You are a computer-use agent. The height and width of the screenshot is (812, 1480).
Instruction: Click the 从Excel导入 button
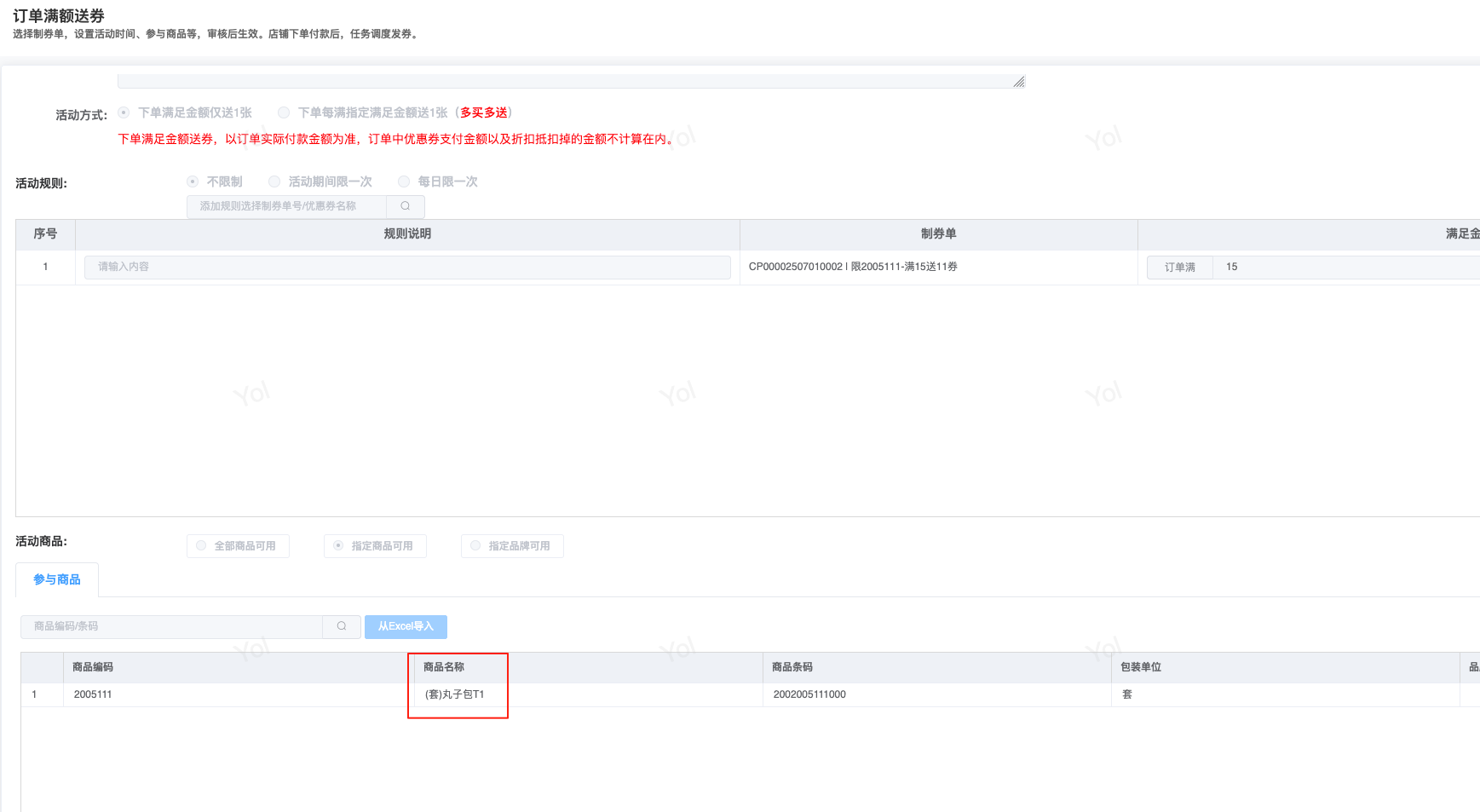point(406,626)
